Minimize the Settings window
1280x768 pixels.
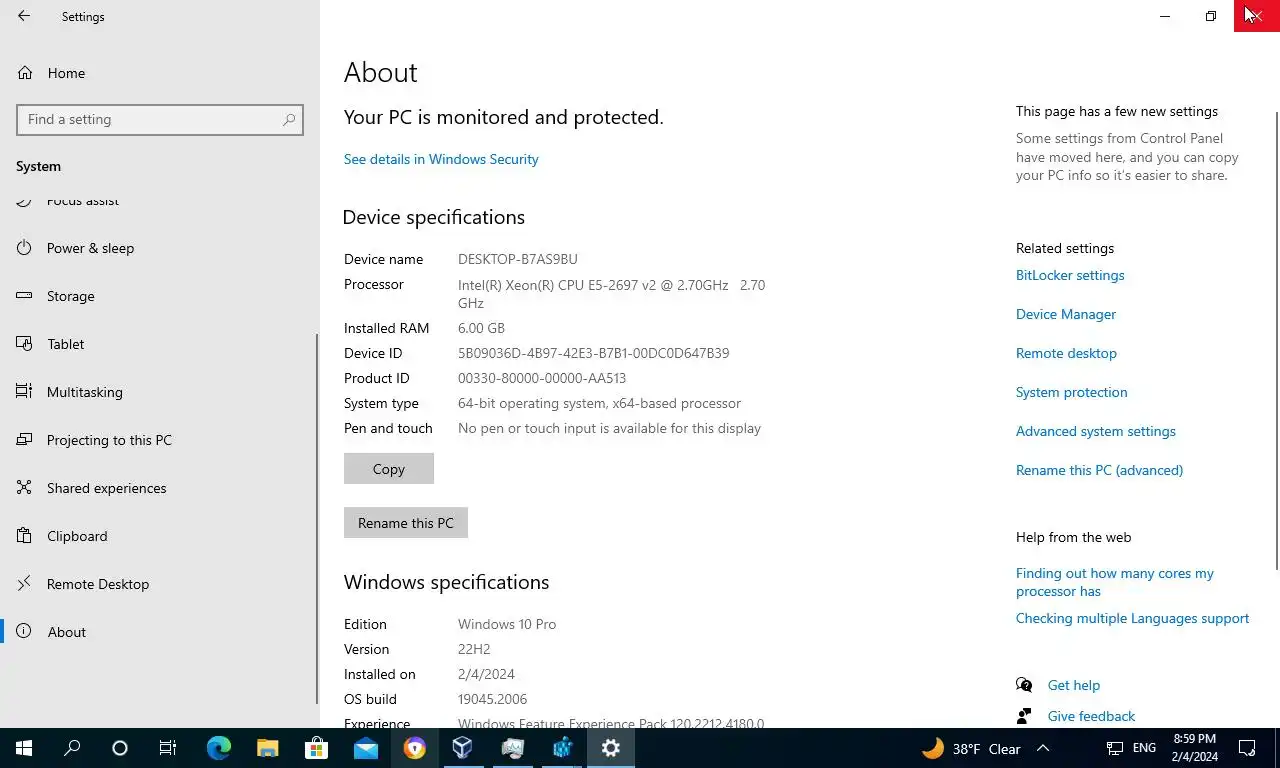coord(1165,16)
